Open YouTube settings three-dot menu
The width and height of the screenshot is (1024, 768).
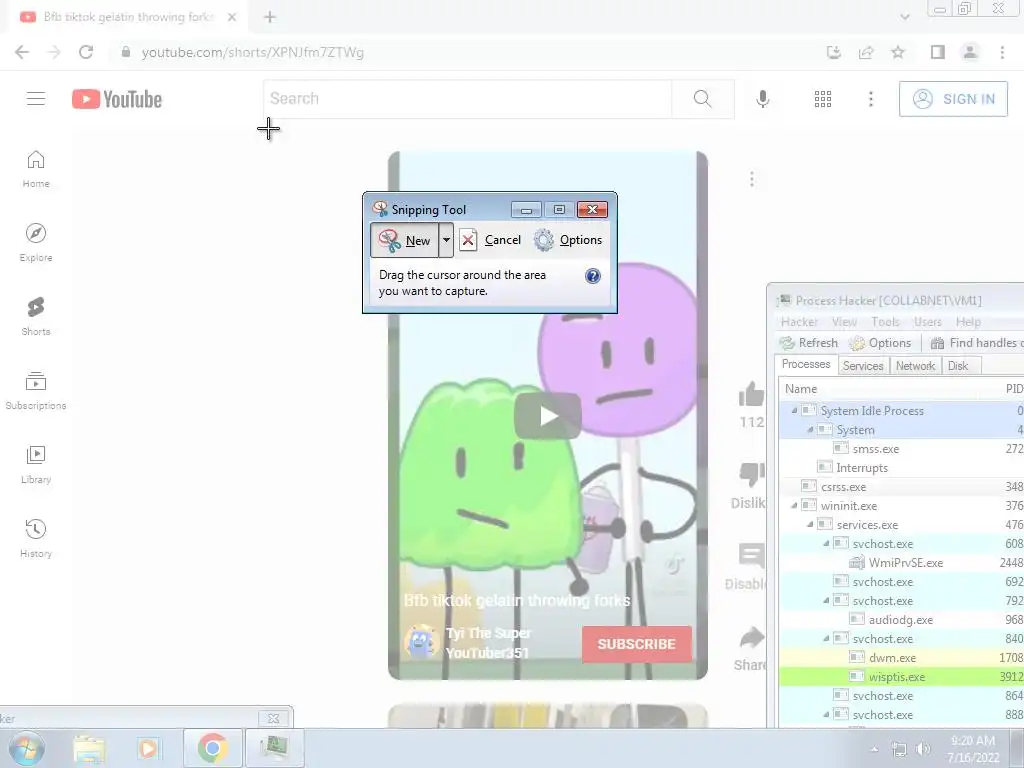tap(871, 99)
